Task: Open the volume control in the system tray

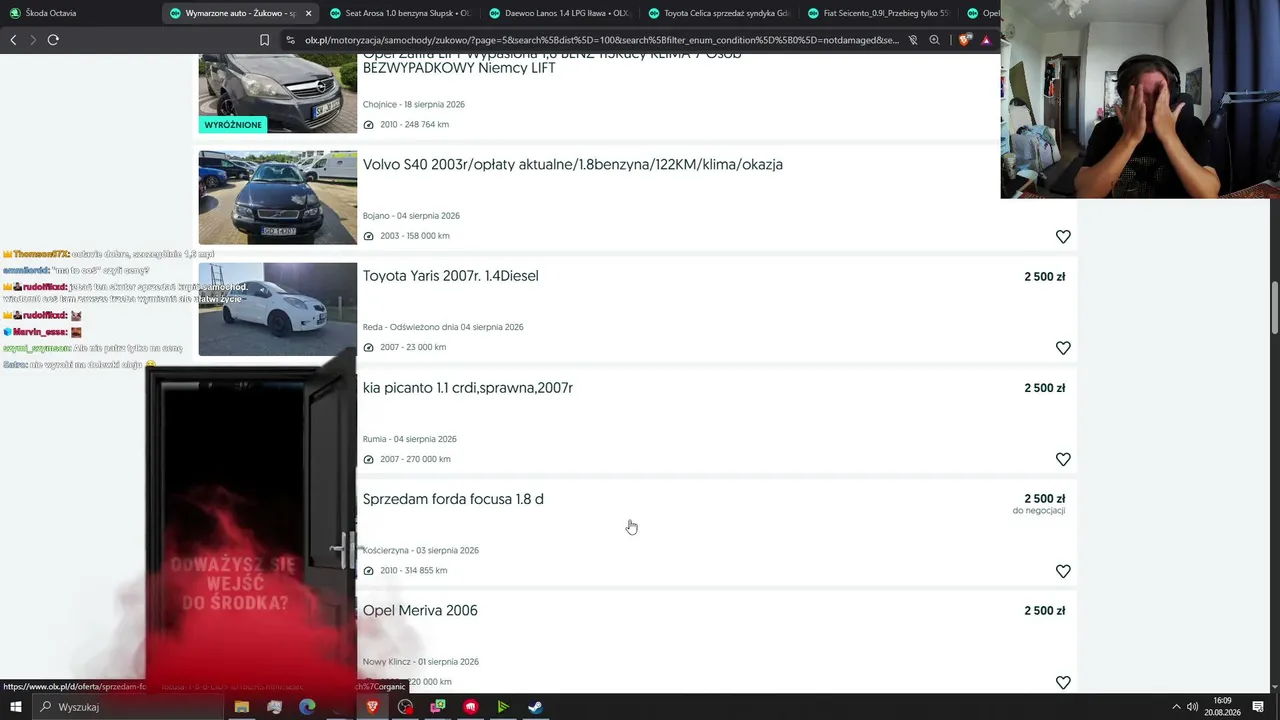Action: [x=1192, y=707]
